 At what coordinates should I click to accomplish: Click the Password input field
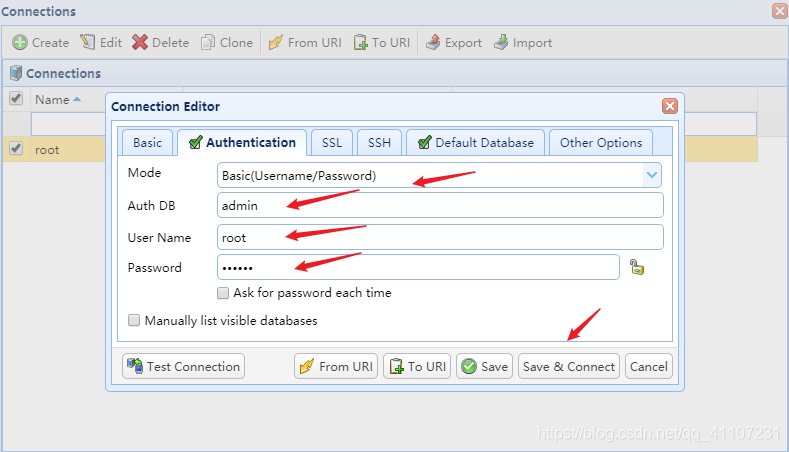pyautogui.click(x=418, y=267)
